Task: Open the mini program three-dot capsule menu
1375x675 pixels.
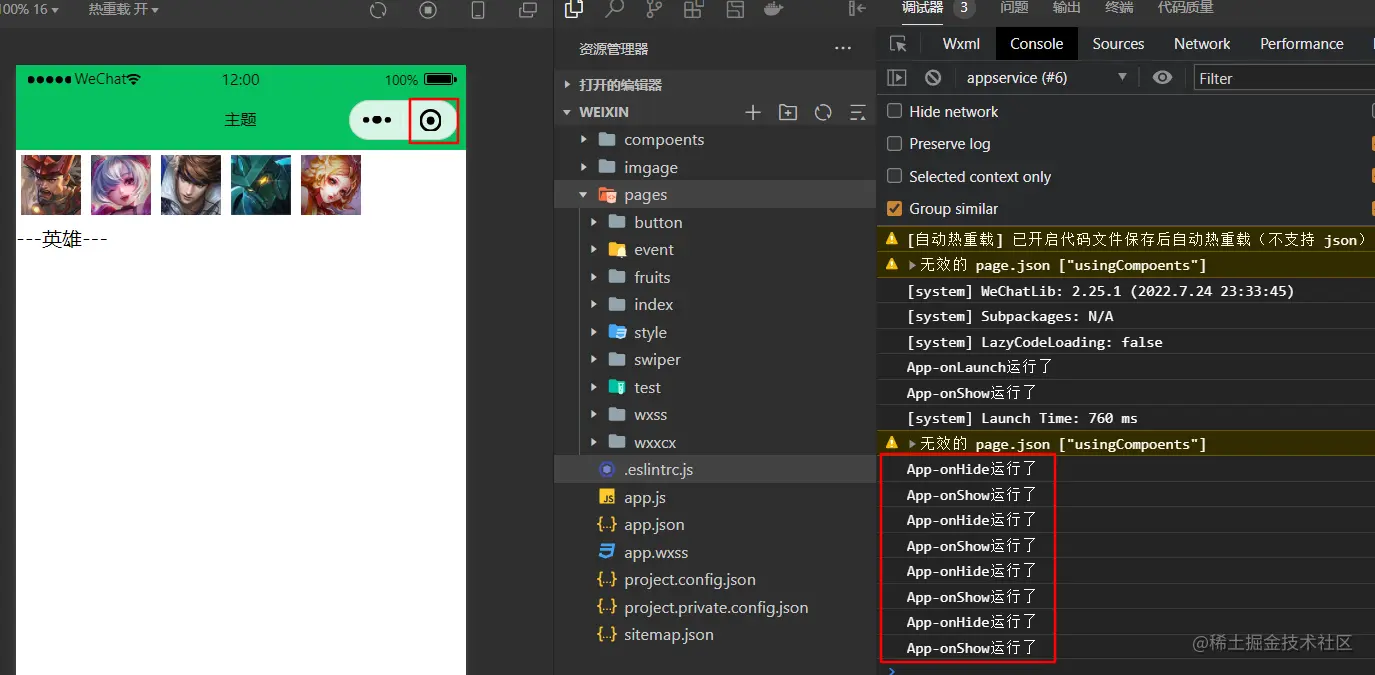Action: point(377,120)
